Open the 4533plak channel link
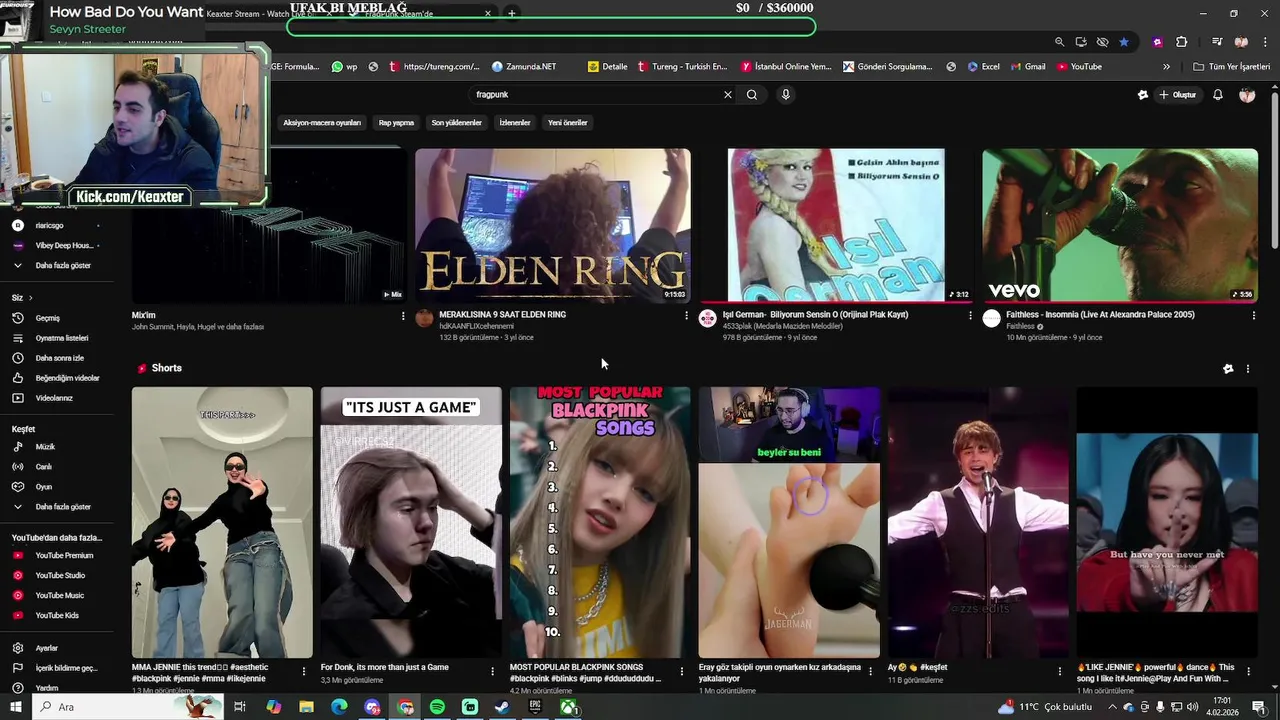Viewport: 1280px width, 720px height. 783,326
